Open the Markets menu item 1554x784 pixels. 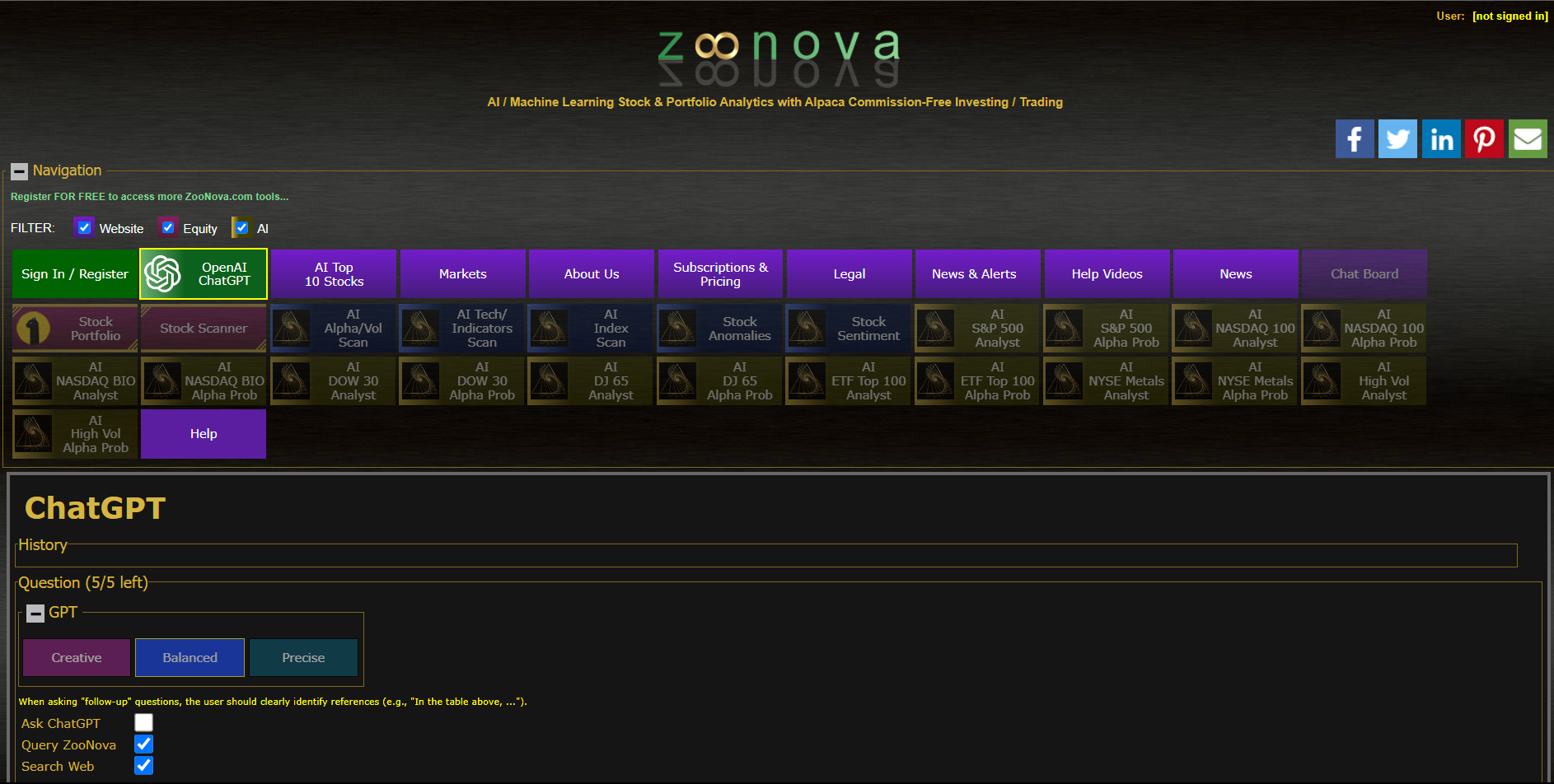[x=462, y=273]
